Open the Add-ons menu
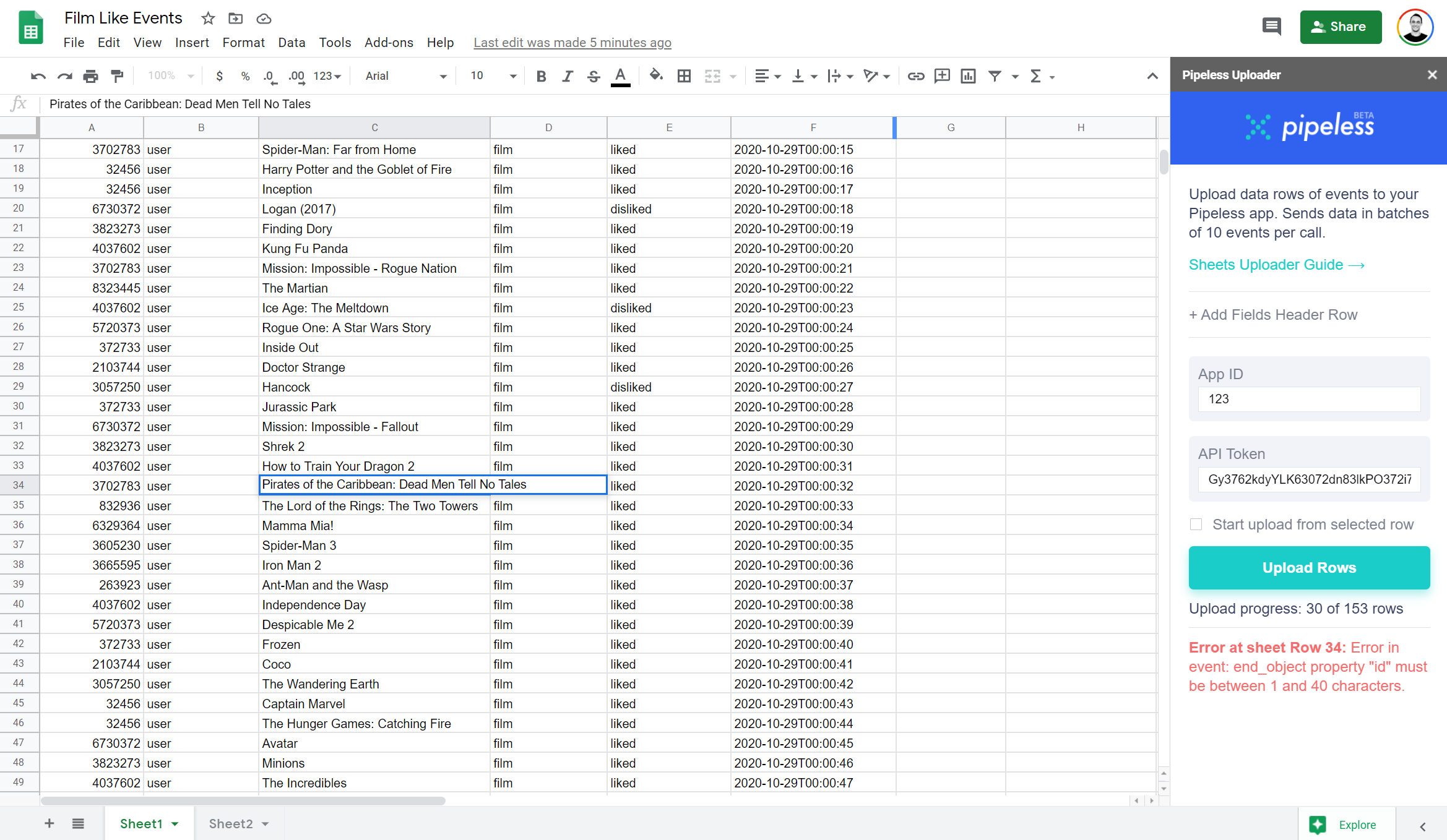 pos(388,43)
